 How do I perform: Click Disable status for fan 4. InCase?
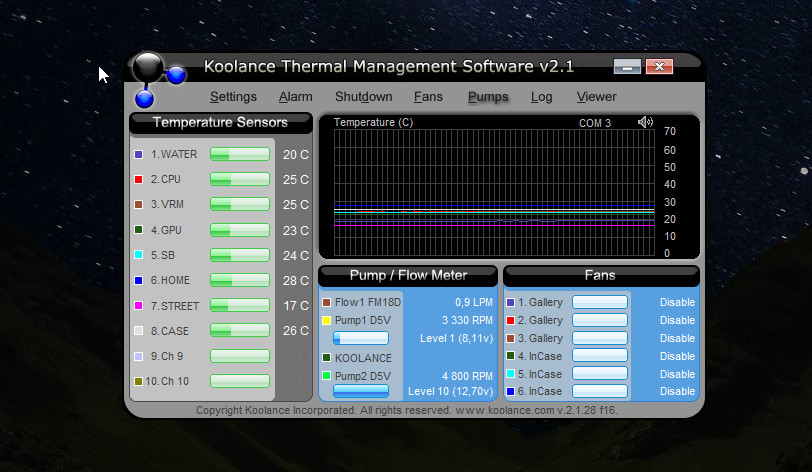pyautogui.click(x=677, y=356)
